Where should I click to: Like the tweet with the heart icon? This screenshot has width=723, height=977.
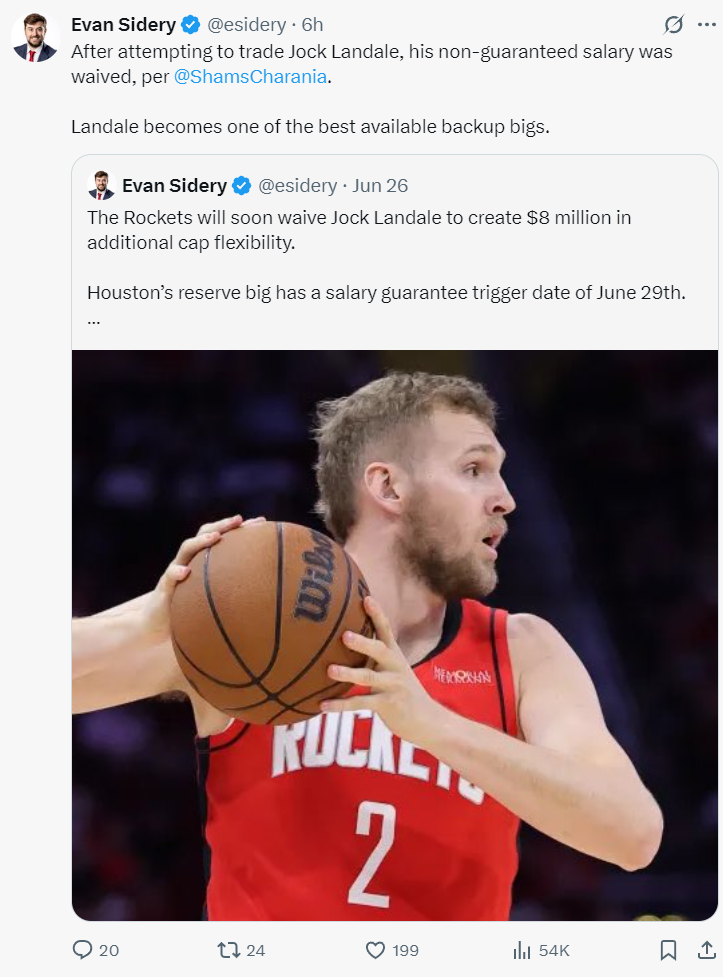tap(376, 950)
